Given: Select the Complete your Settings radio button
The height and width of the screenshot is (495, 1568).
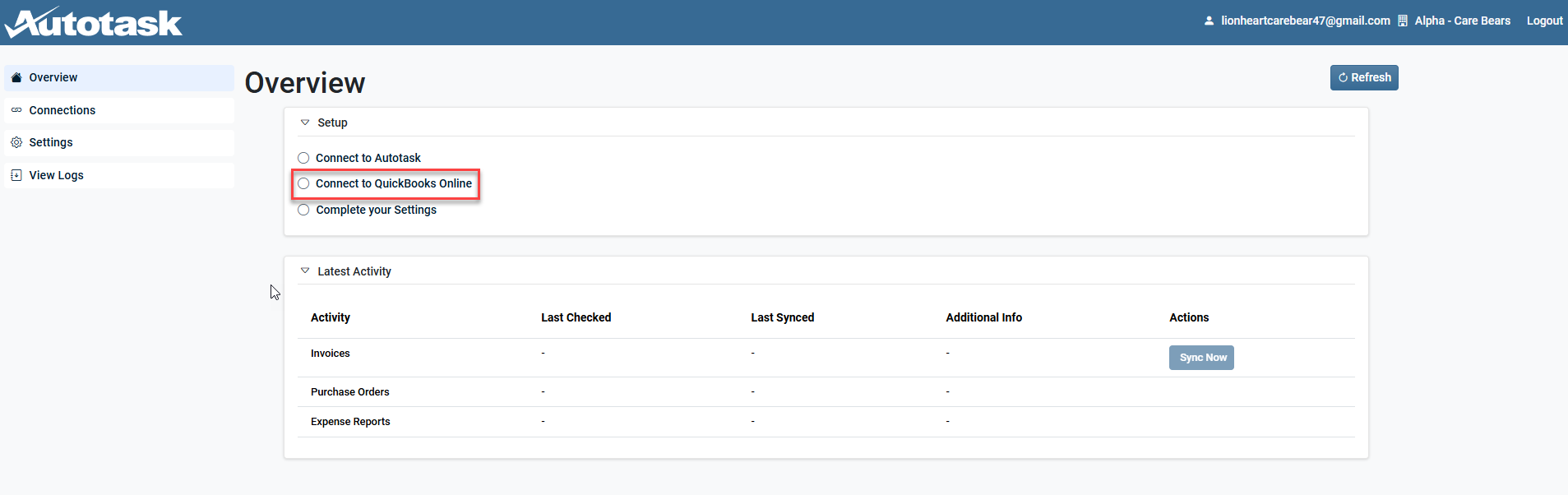Looking at the screenshot, I should click(304, 210).
